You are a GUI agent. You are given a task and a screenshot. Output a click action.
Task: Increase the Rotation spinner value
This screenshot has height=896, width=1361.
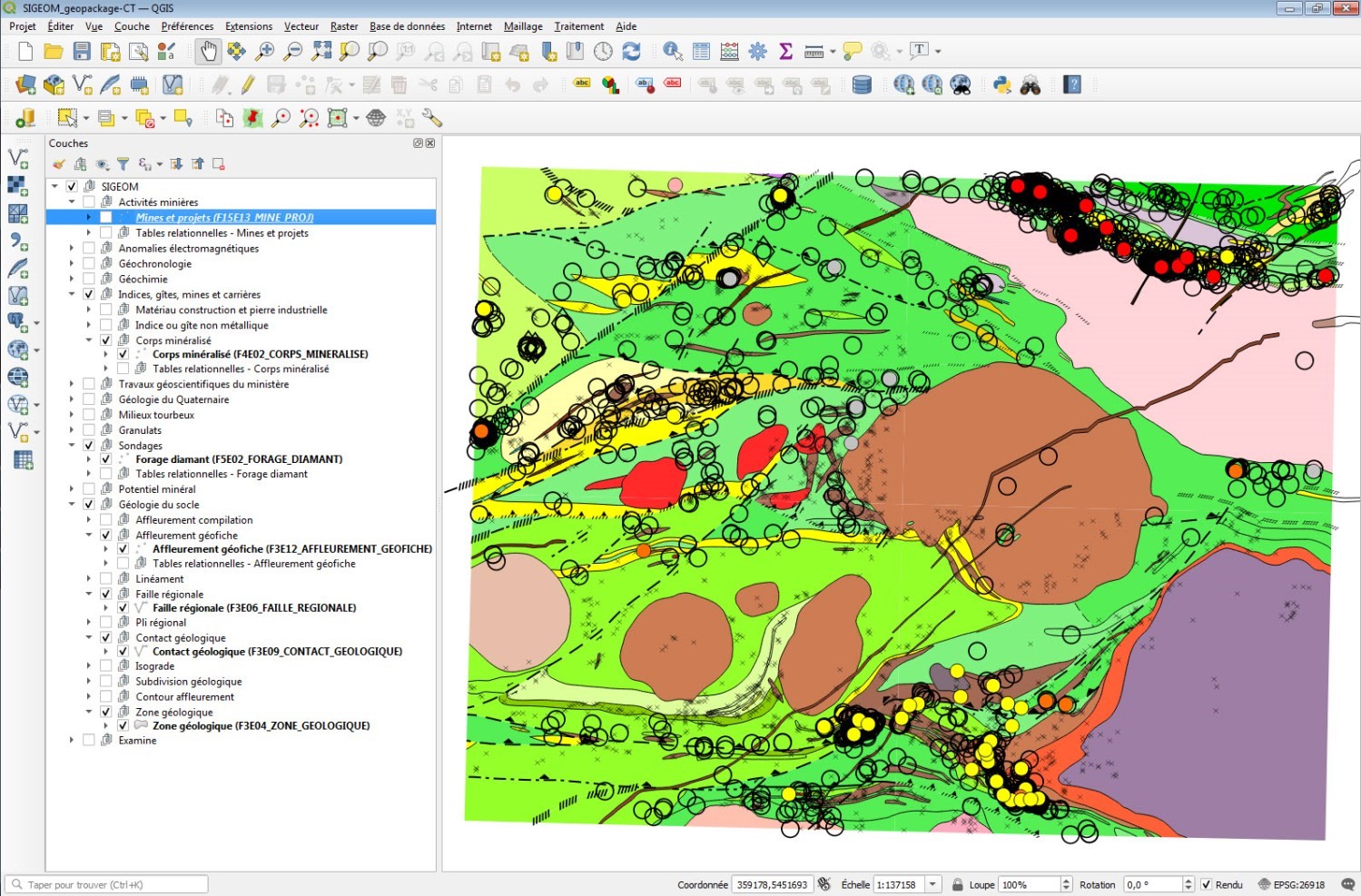coord(1188,881)
